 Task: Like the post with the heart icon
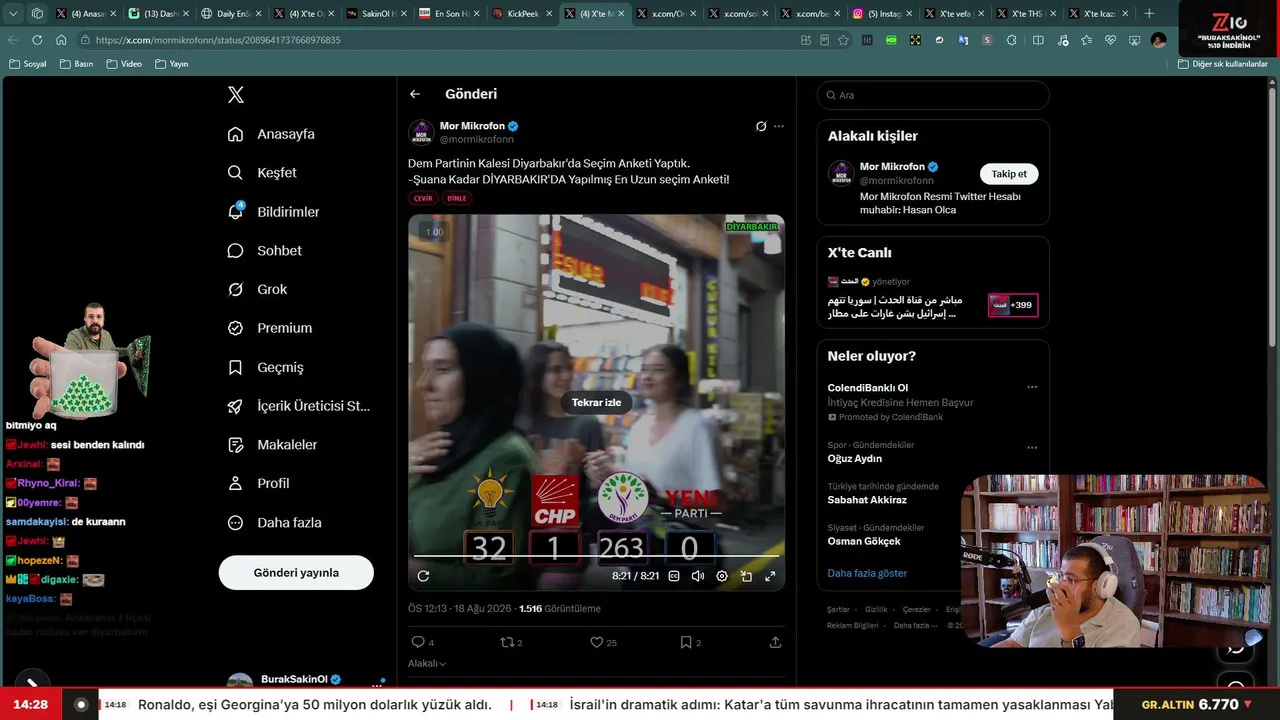(596, 642)
